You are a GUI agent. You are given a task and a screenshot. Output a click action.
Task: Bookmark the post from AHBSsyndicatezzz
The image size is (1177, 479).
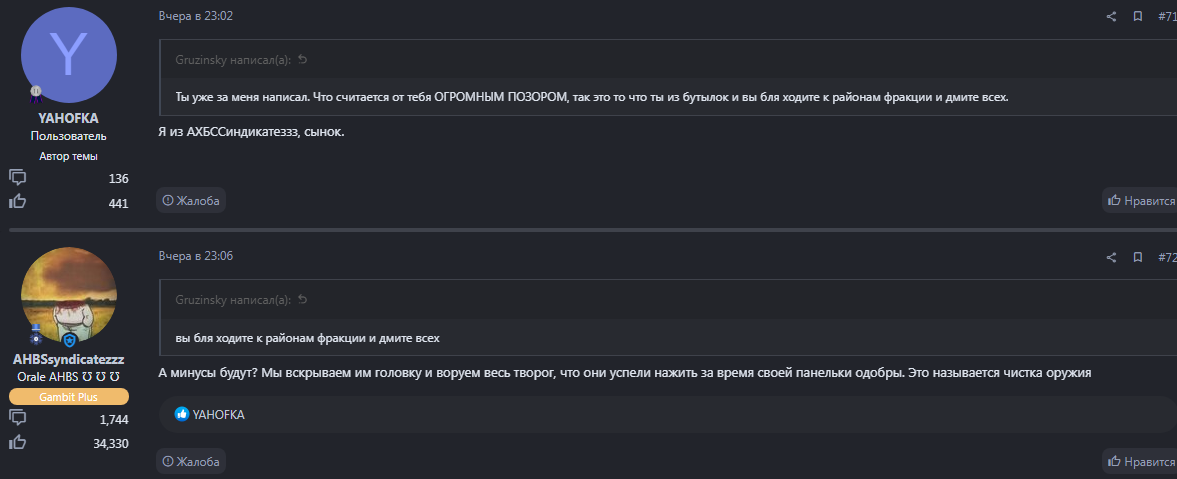(1138, 258)
